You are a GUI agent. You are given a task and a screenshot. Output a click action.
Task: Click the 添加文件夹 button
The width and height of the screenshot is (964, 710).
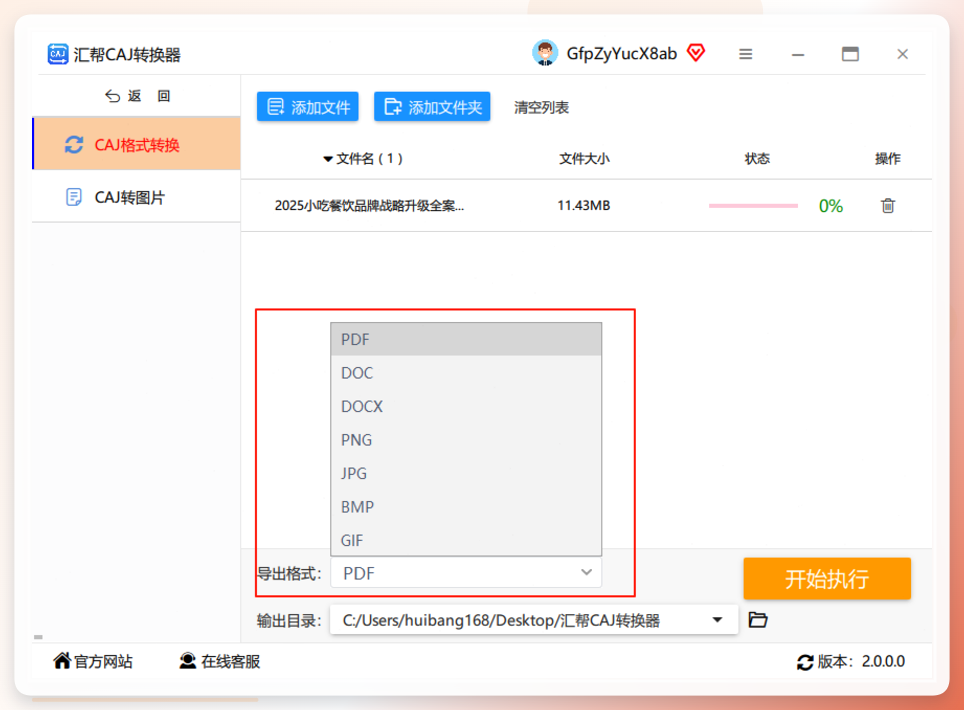pos(432,107)
